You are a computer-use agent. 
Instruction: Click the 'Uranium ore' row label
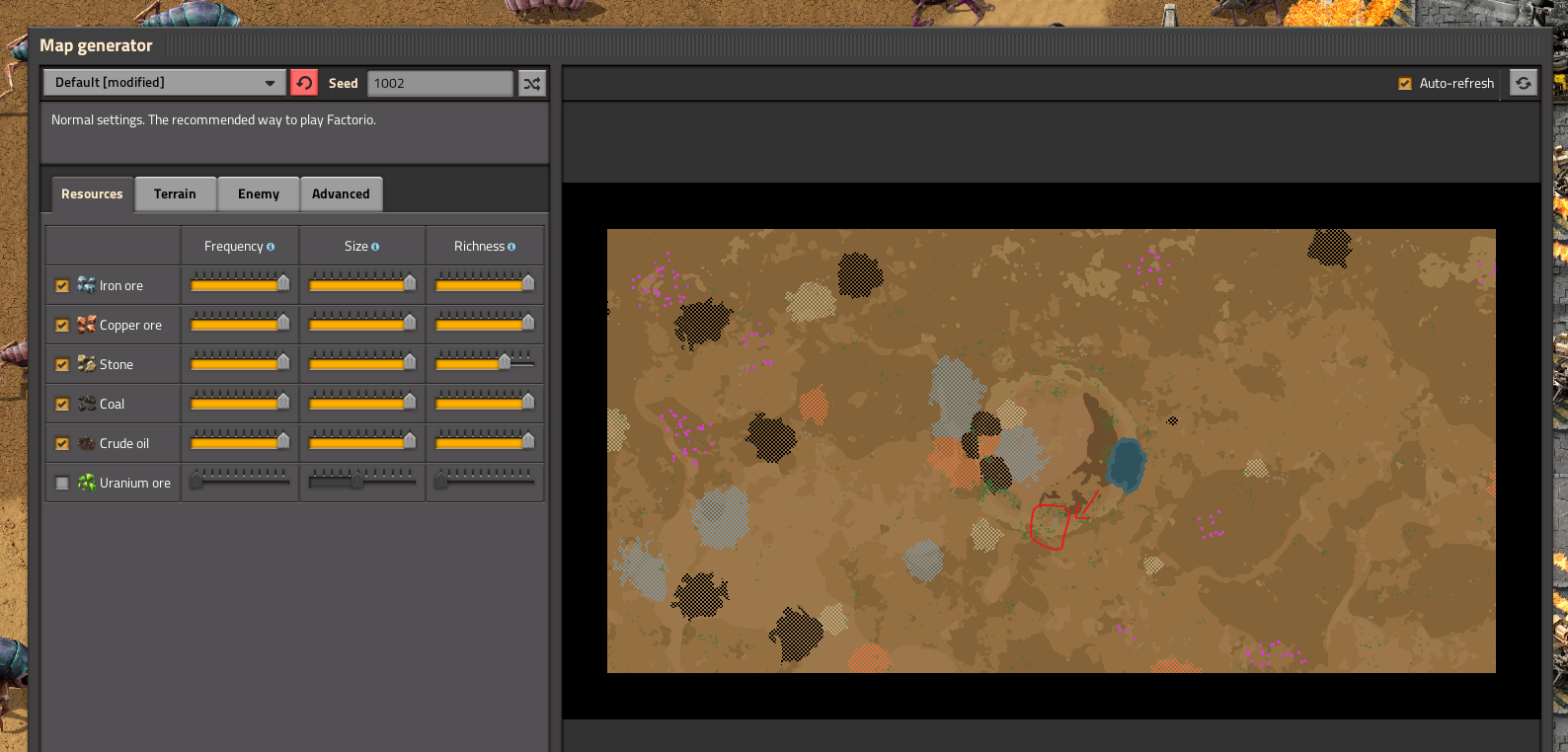(x=135, y=484)
